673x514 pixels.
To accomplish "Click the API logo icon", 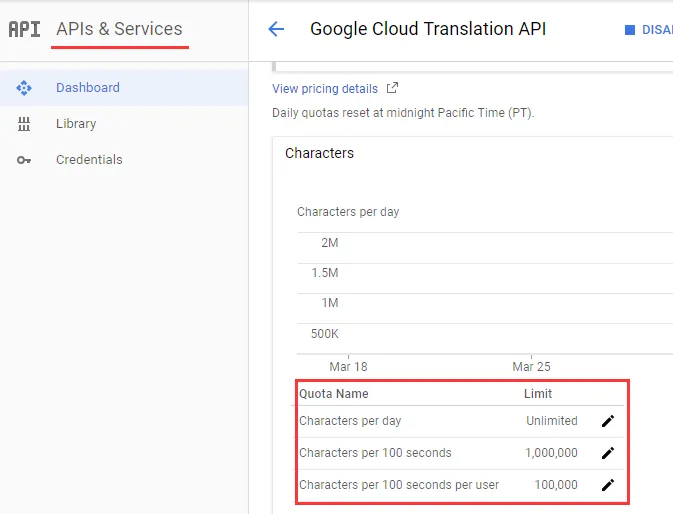I will [24, 29].
